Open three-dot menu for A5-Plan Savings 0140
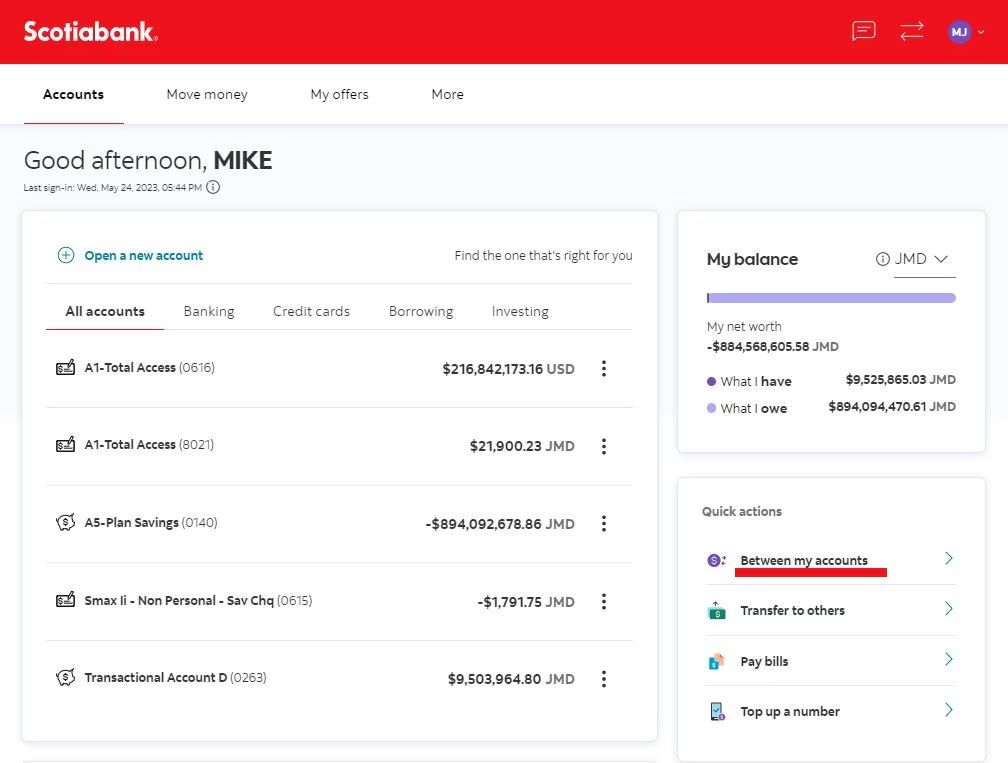This screenshot has width=1008, height=763. click(x=604, y=523)
